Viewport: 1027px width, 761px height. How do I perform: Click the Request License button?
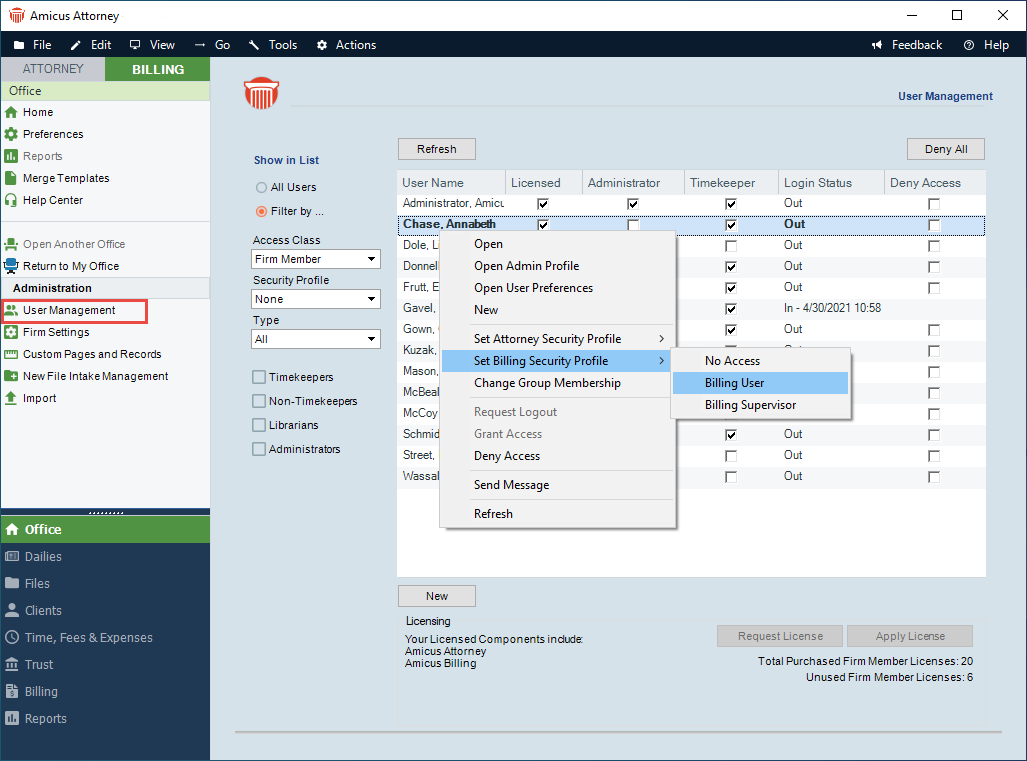point(780,636)
